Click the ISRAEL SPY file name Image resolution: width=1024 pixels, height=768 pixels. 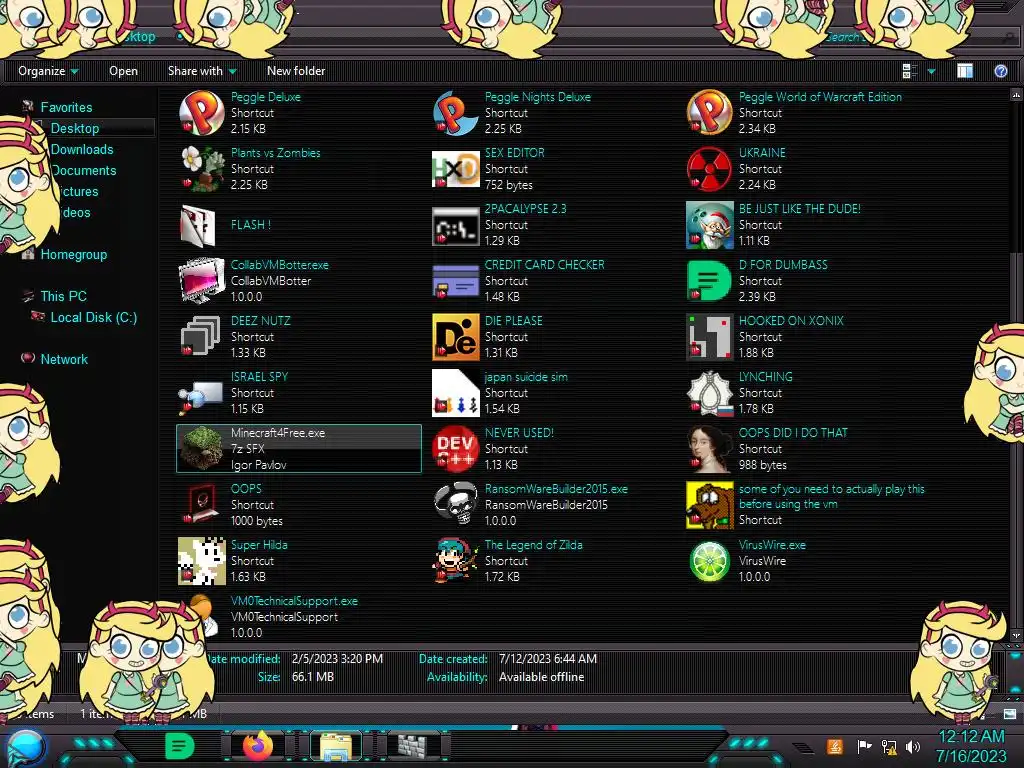[259, 377]
